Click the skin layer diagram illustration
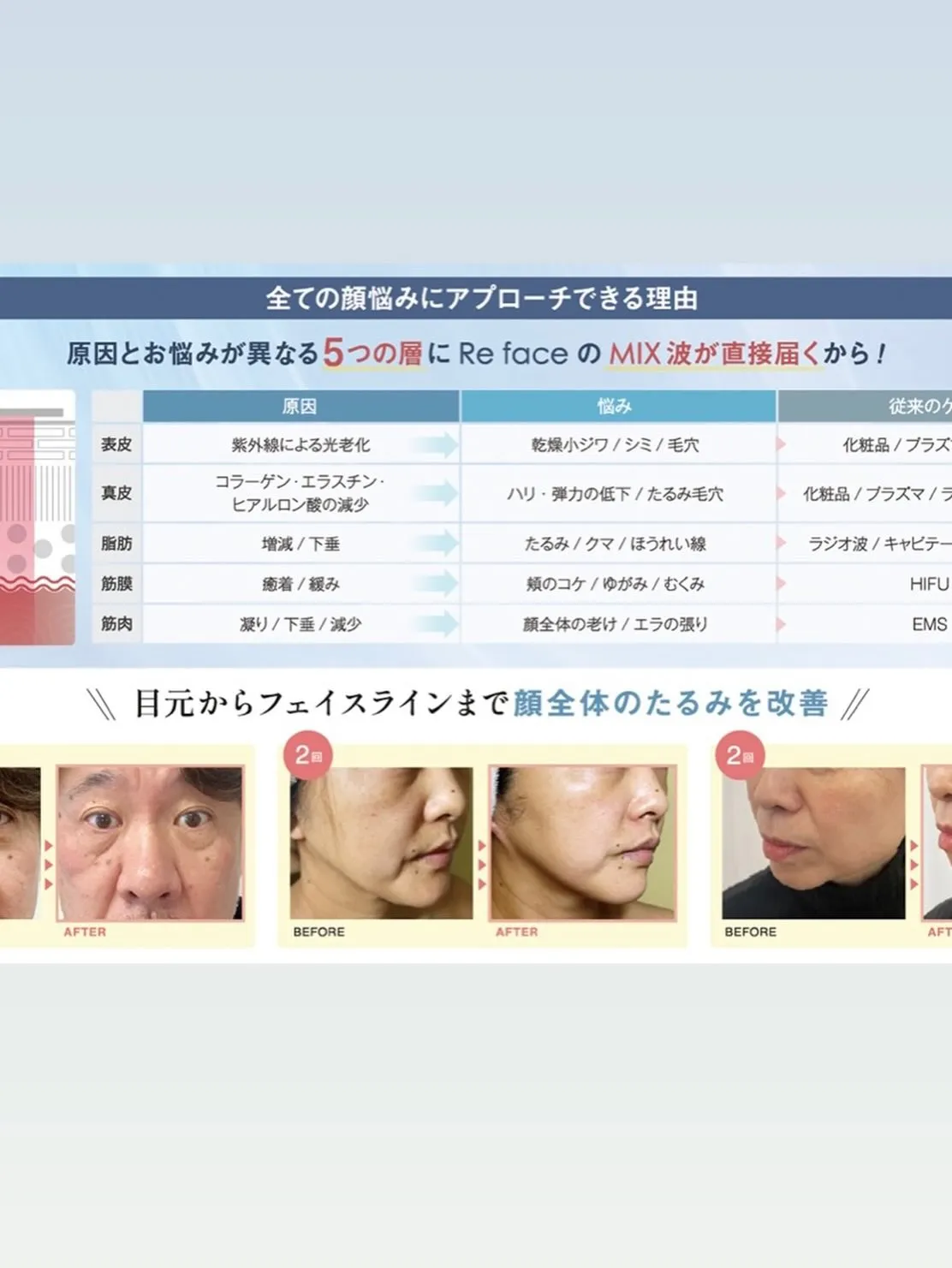The height and width of the screenshot is (1268, 952). (37, 517)
